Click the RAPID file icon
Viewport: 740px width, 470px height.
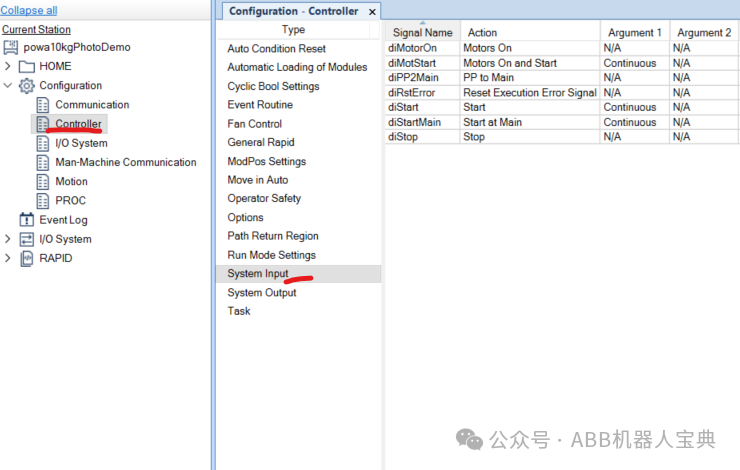point(26,259)
